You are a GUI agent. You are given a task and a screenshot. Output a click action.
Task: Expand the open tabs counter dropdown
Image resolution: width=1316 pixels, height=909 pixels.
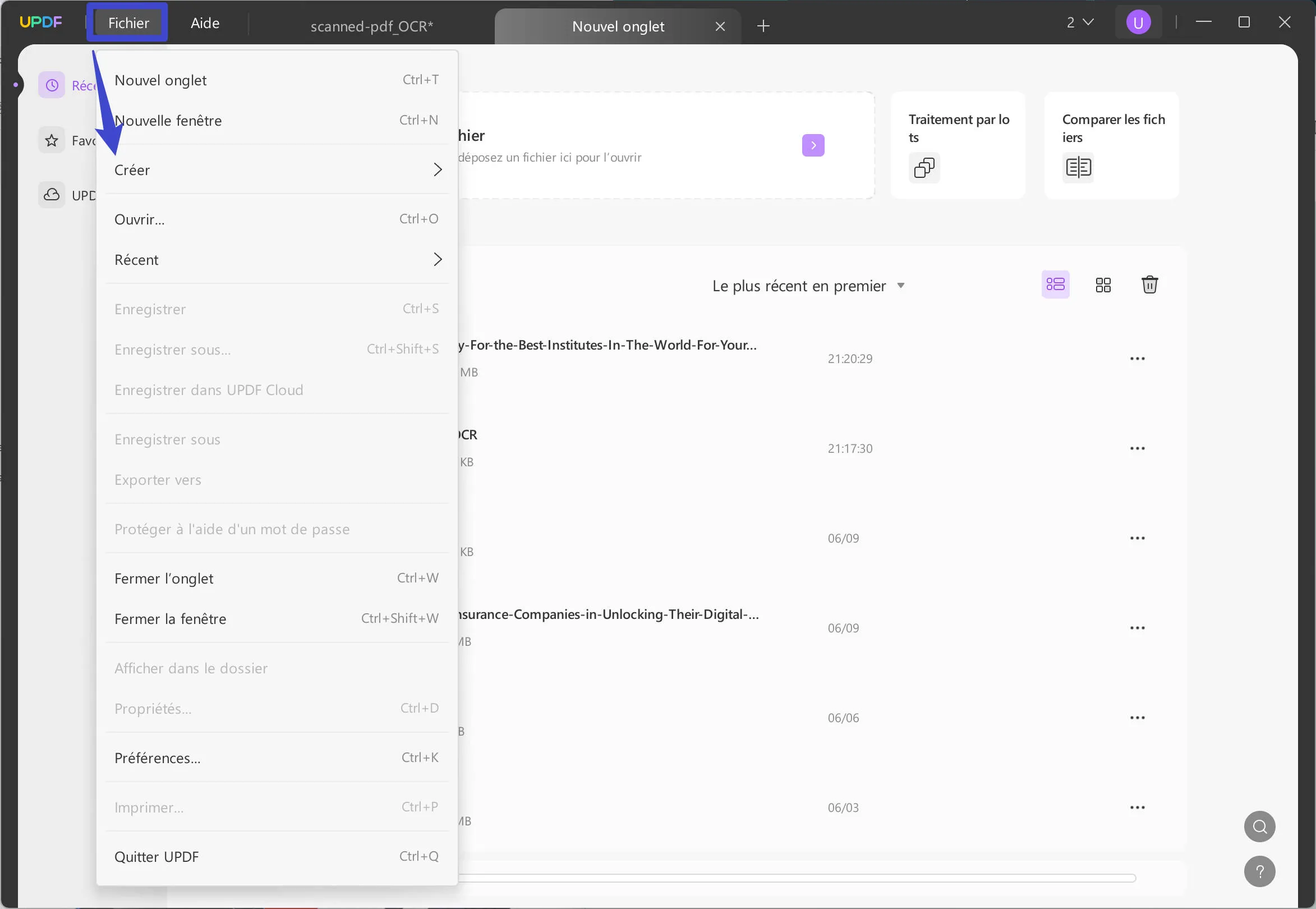click(x=1080, y=22)
